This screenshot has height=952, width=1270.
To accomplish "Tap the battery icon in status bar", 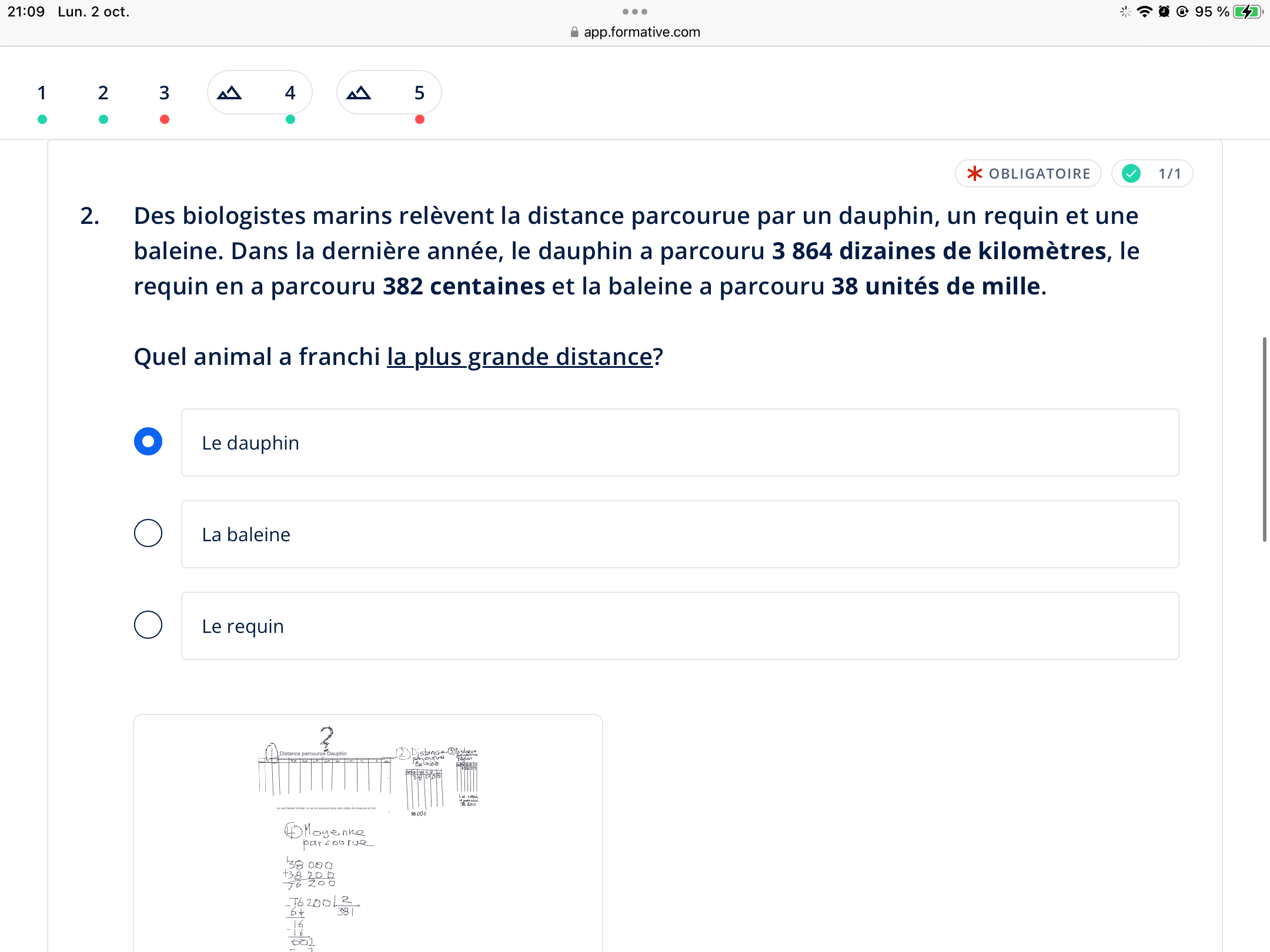I will click(1246, 12).
